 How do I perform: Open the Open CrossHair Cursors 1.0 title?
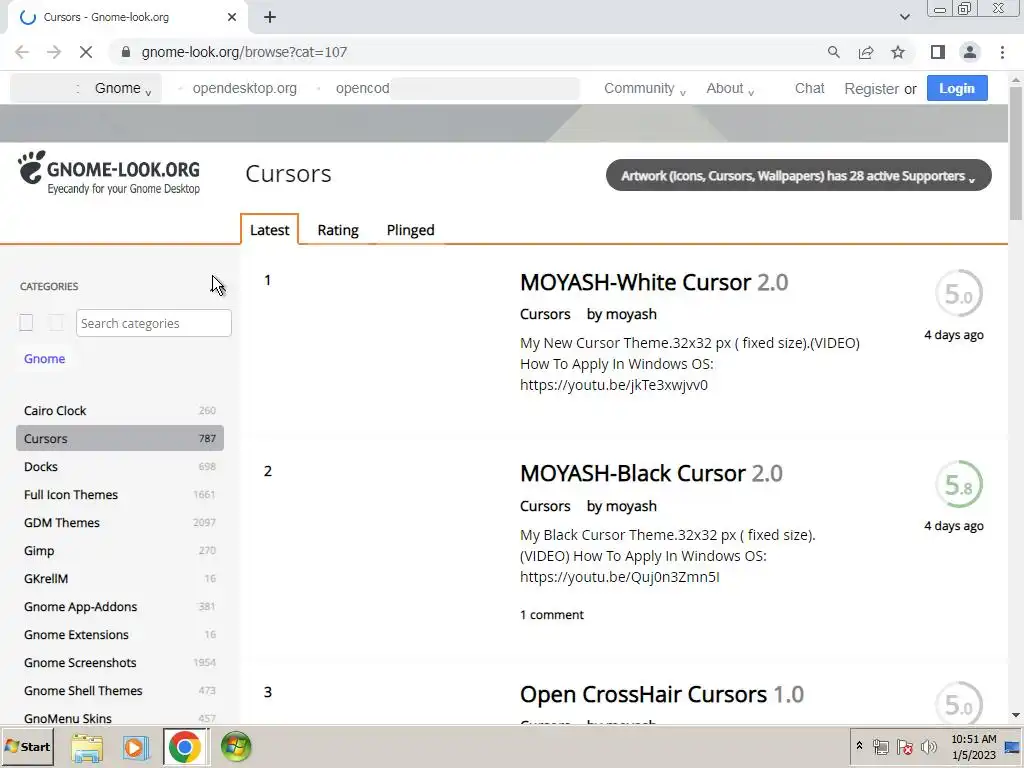tap(662, 694)
